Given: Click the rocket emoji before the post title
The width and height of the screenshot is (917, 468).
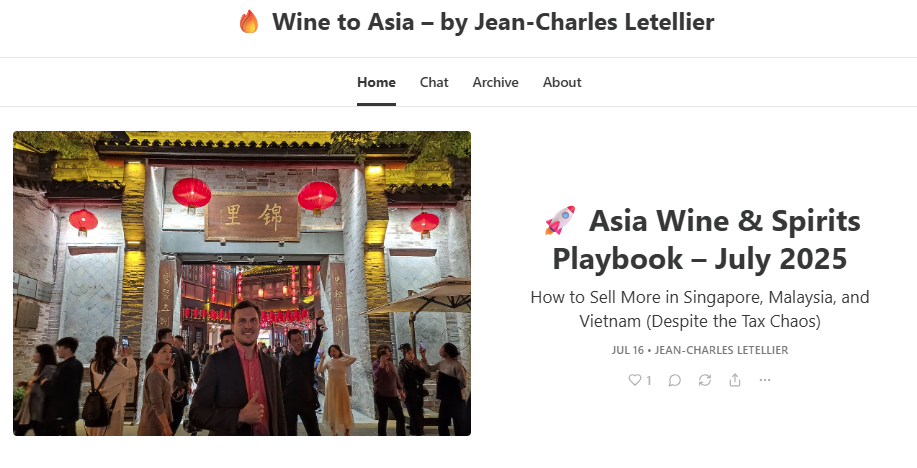Looking at the screenshot, I should (560, 221).
